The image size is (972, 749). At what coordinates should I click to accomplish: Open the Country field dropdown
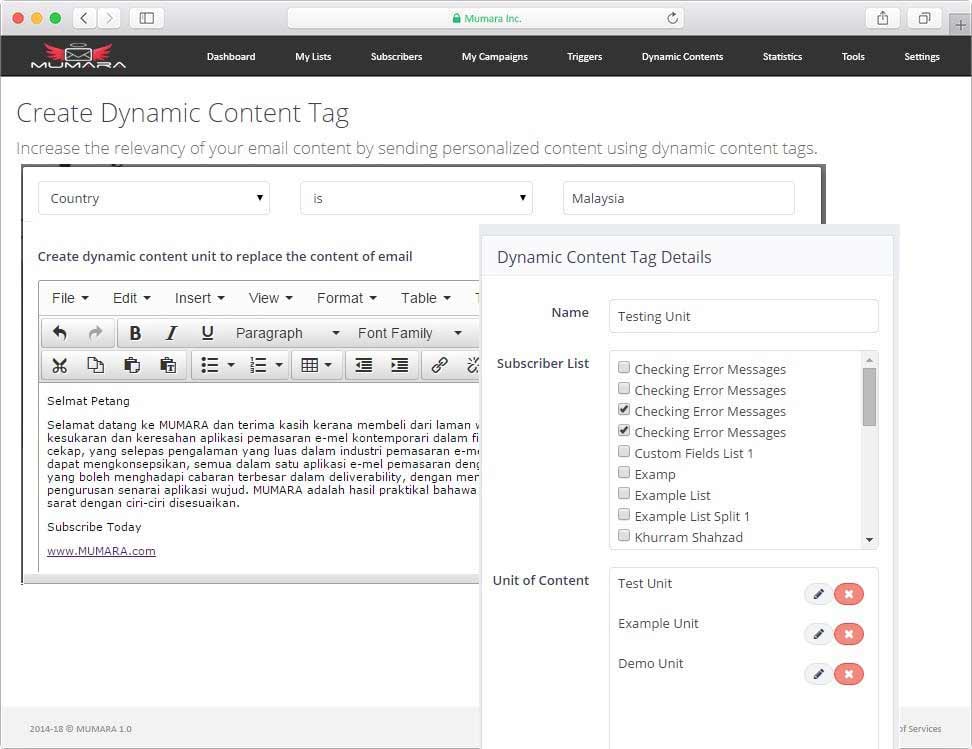tap(154, 198)
